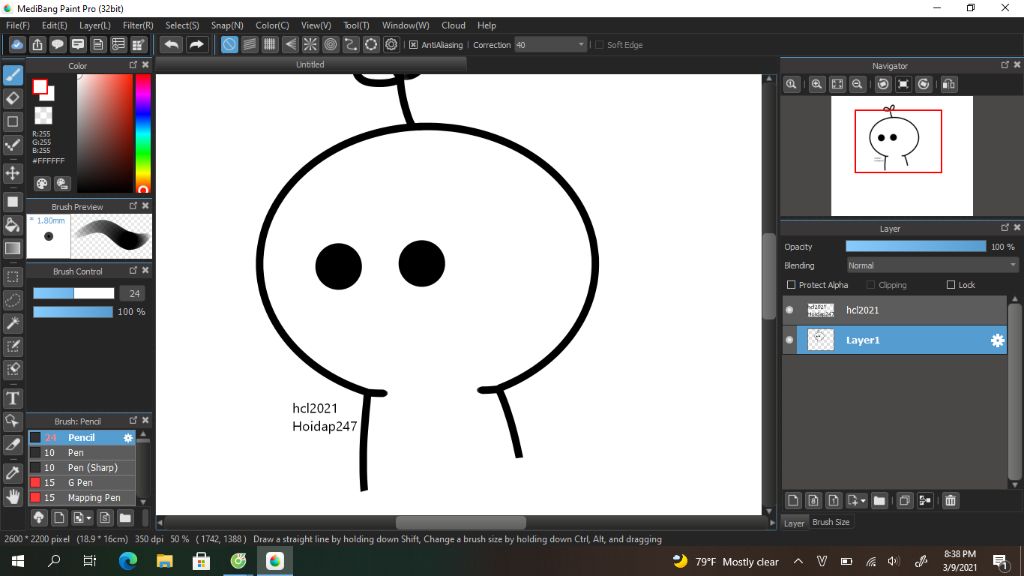Select the transparent color swatch
This screenshot has height=576, width=1024.
click(x=43, y=116)
